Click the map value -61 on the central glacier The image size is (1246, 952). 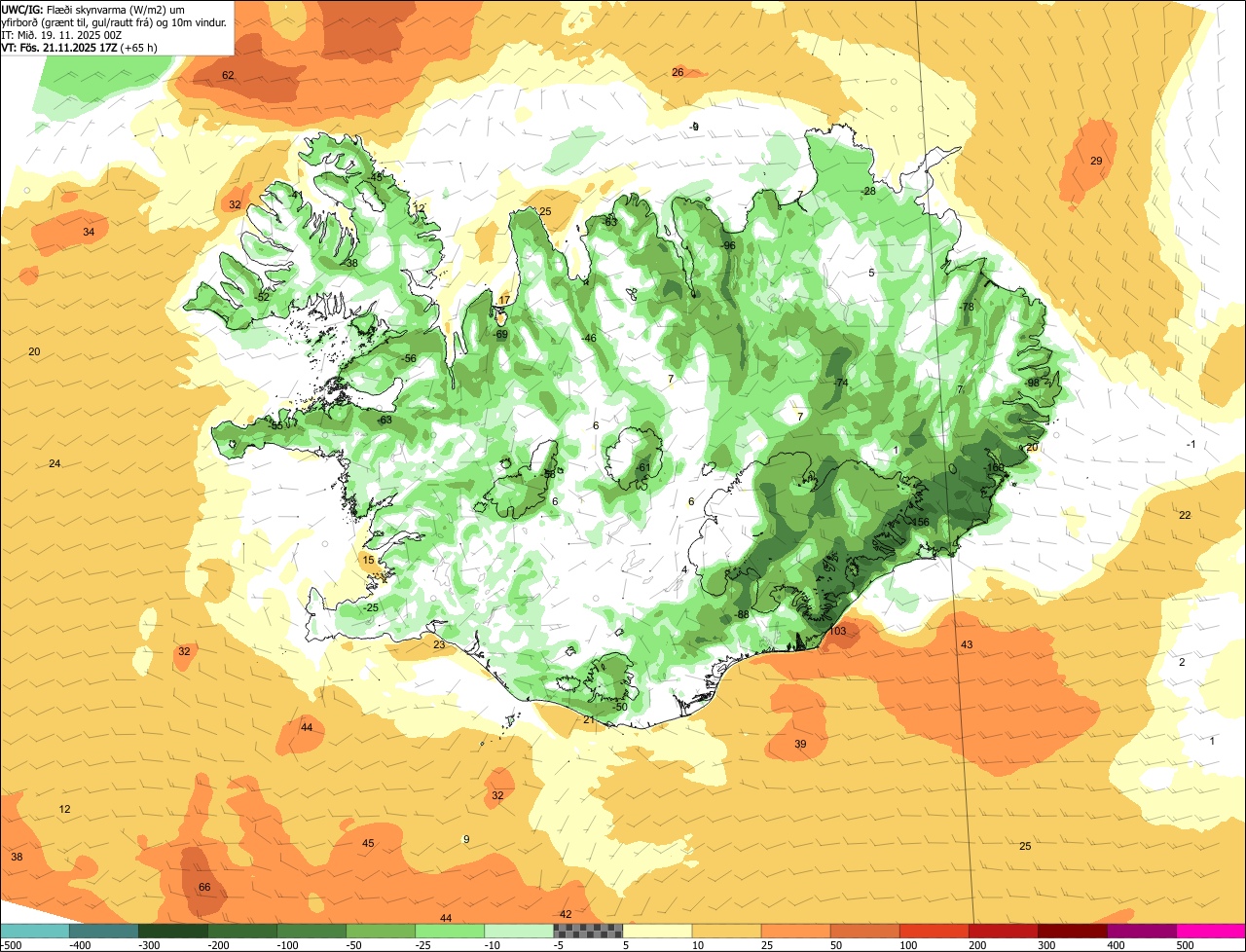pos(641,467)
